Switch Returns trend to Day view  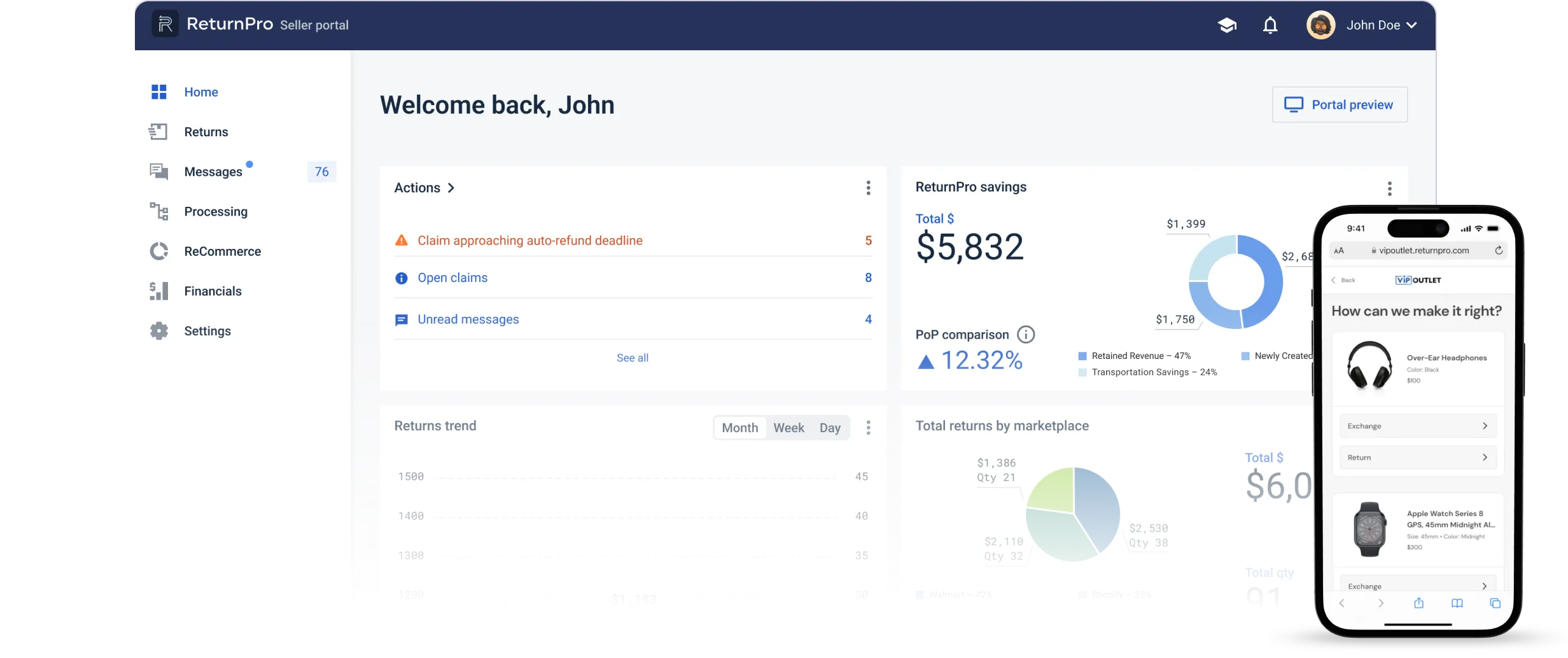point(830,428)
